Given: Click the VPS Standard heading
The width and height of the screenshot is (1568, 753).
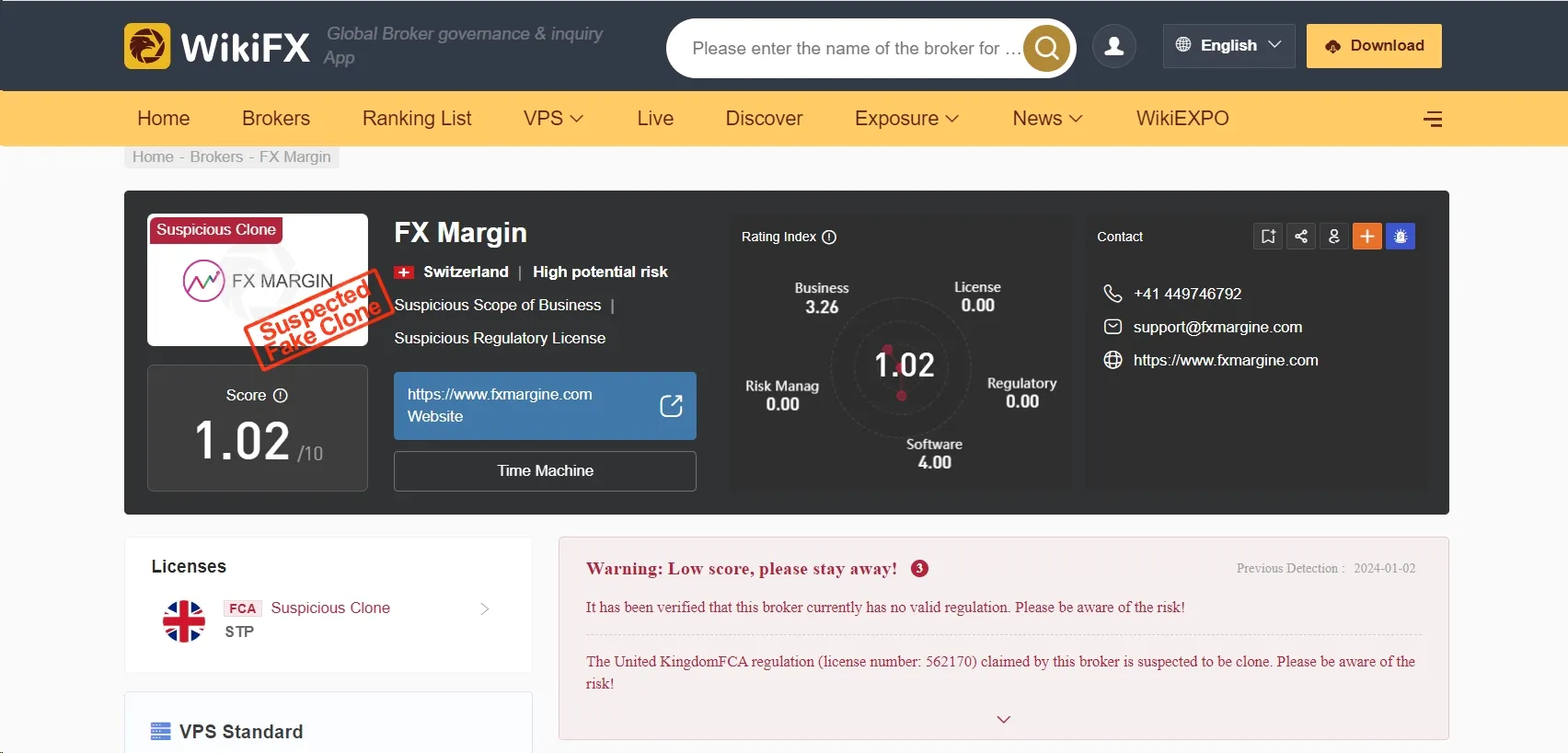Looking at the screenshot, I should click(x=241, y=732).
